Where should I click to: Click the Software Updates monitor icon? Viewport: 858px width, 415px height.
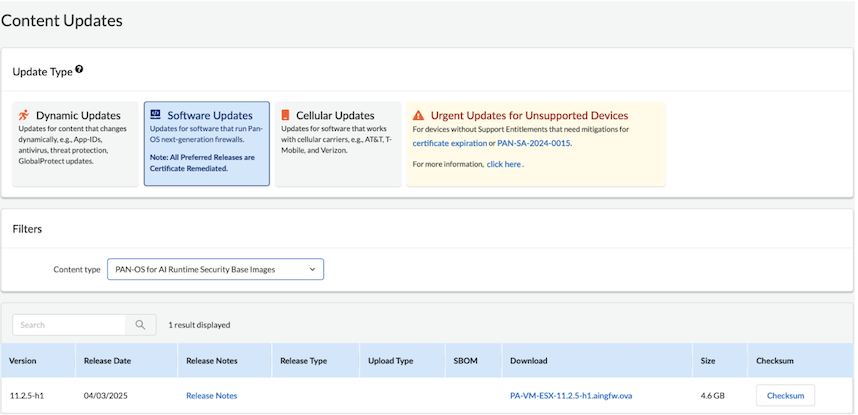[x=156, y=115]
